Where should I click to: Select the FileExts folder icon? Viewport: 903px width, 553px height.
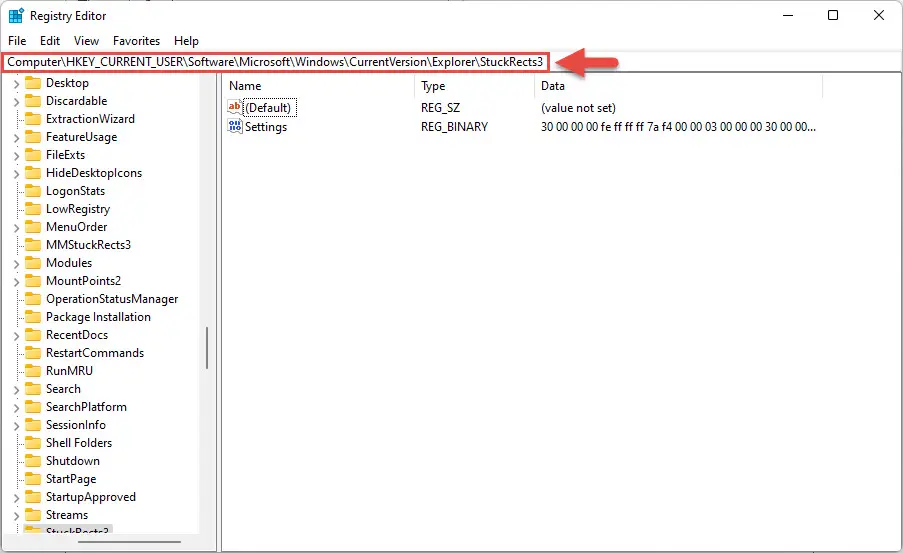click(33, 155)
